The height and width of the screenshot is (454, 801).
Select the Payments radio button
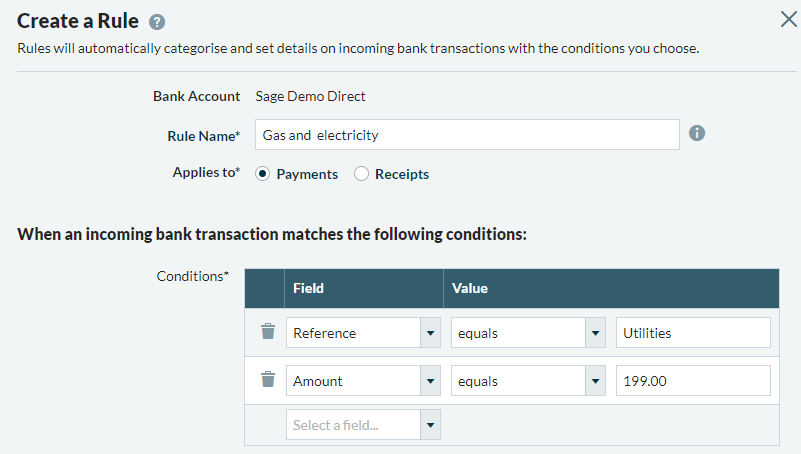(263, 174)
